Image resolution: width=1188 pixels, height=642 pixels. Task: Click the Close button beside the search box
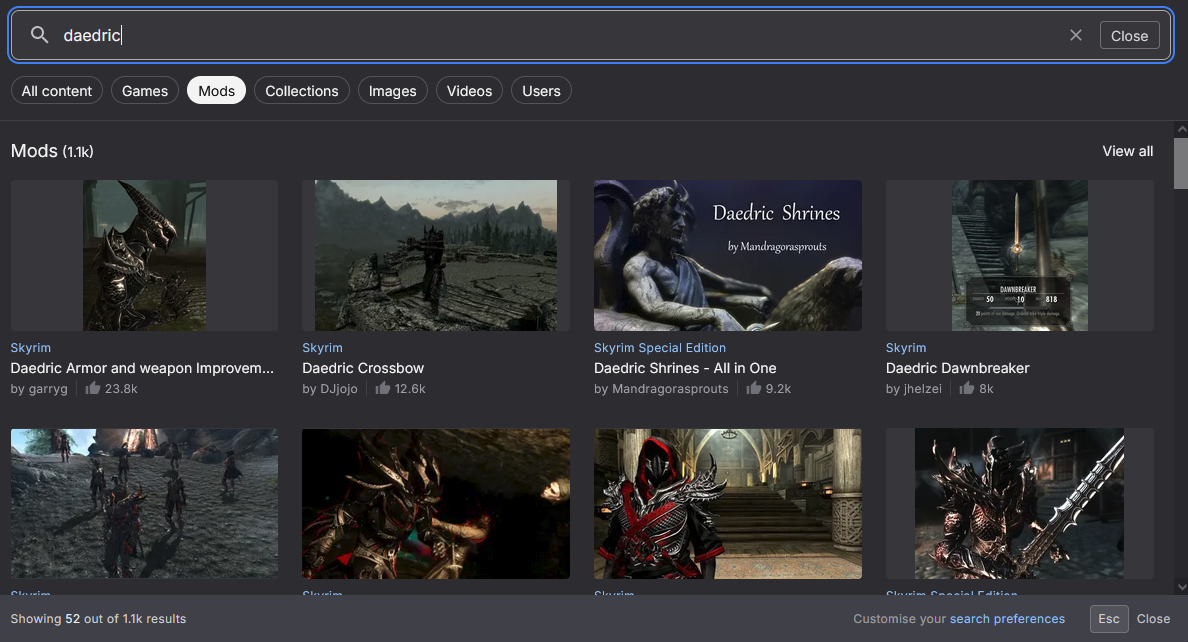[1130, 36]
